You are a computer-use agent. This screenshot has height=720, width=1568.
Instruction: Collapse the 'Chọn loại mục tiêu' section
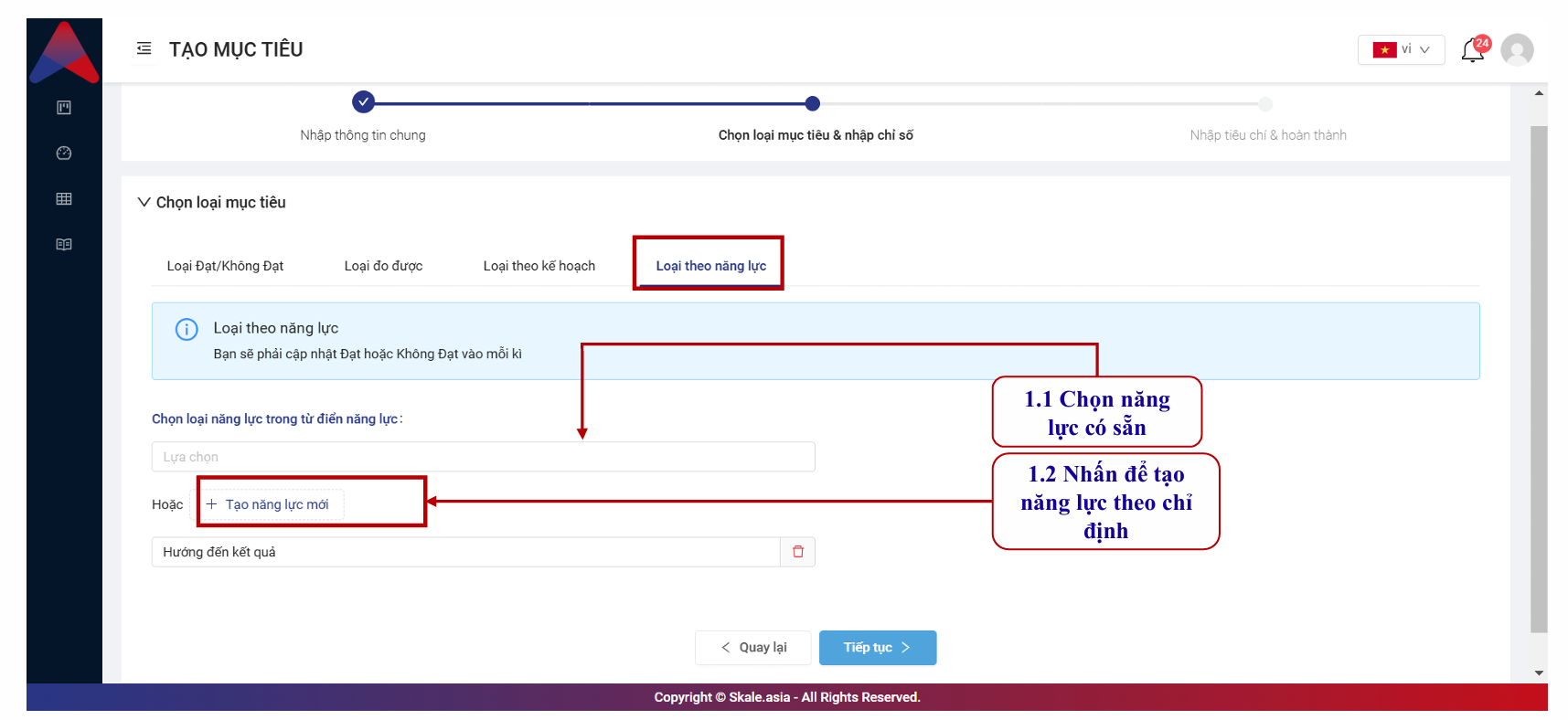(x=144, y=202)
